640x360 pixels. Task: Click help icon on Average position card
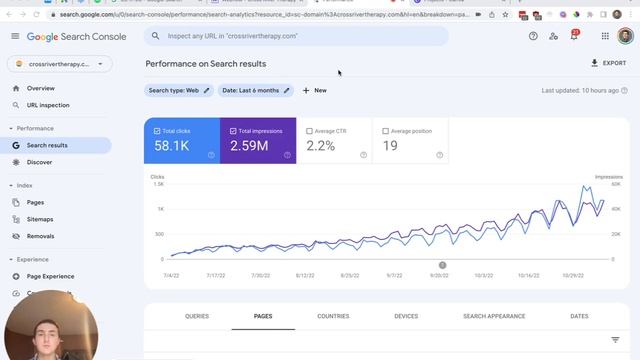[x=440, y=155]
